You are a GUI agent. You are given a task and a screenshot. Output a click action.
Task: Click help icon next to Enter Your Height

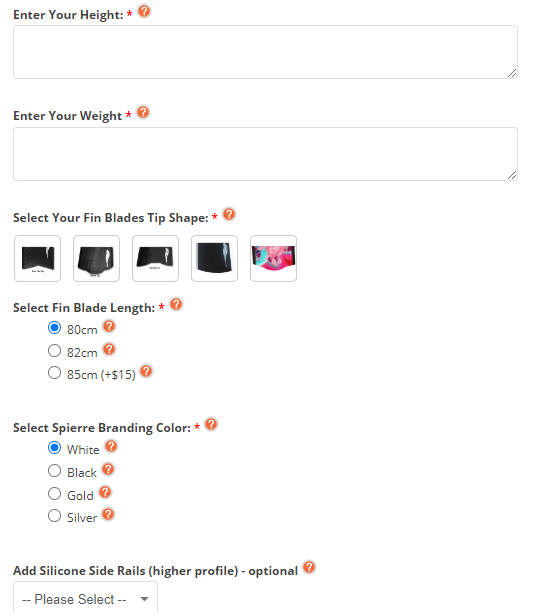point(144,11)
